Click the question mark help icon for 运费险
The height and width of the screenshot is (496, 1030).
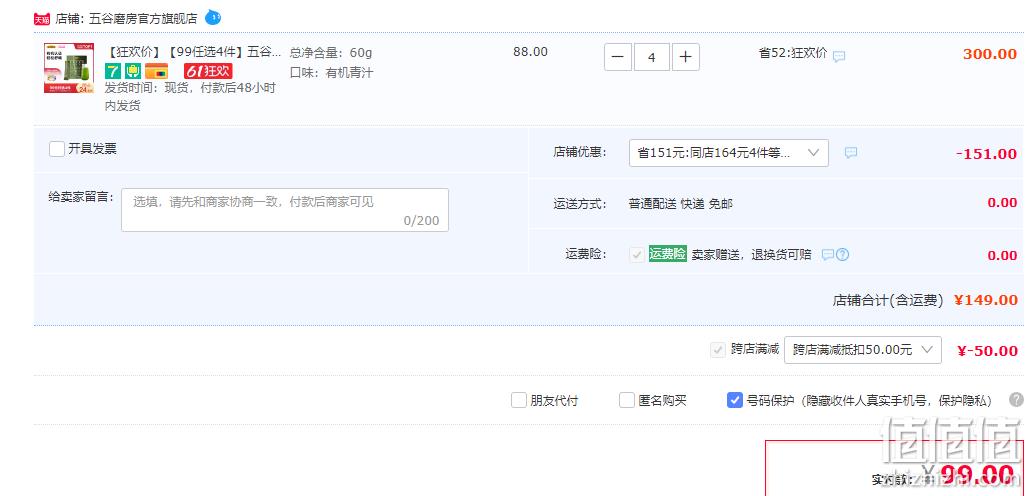tap(842, 254)
